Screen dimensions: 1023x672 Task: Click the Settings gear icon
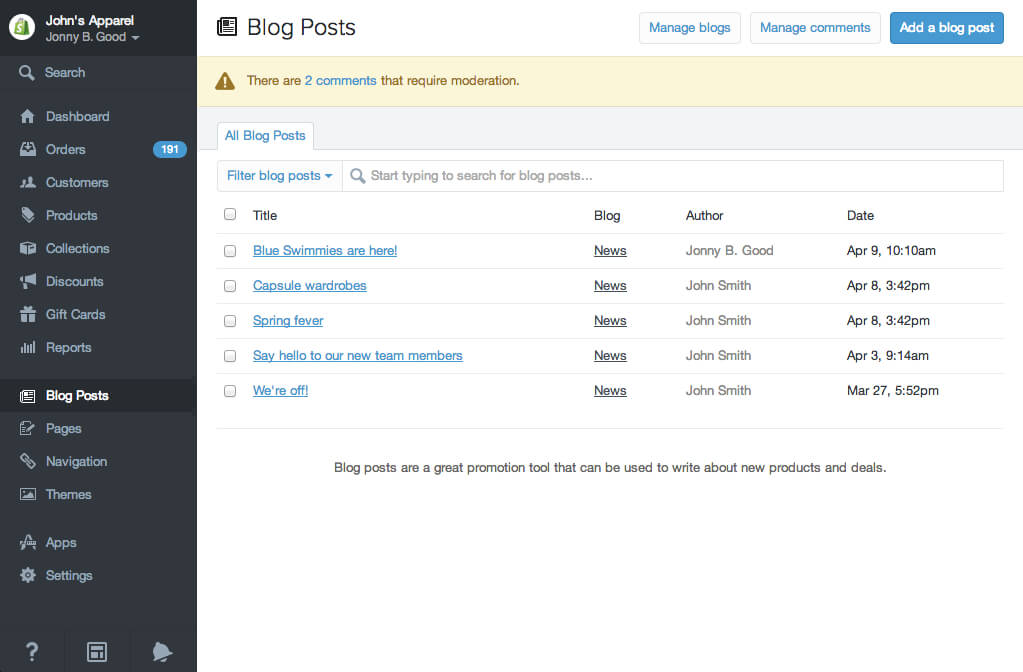point(27,575)
